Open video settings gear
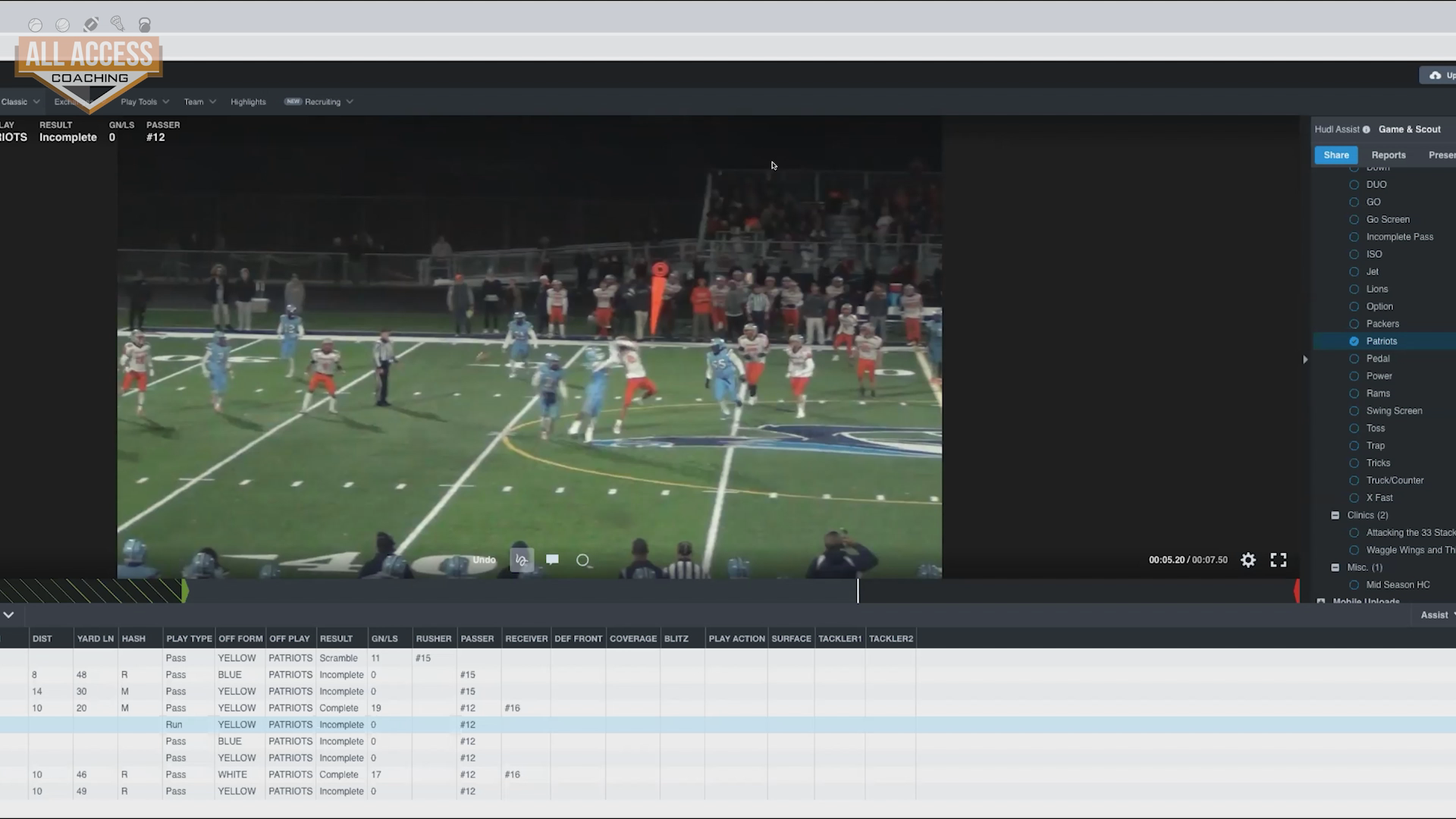1456x819 pixels. pos(1248,560)
